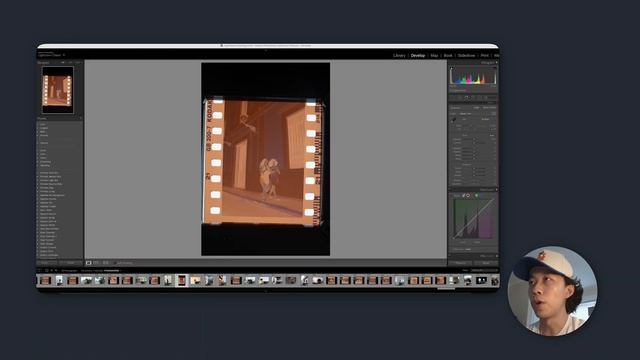Select the parametric curve icon
The width and height of the screenshot is (640, 360).
[463, 196]
